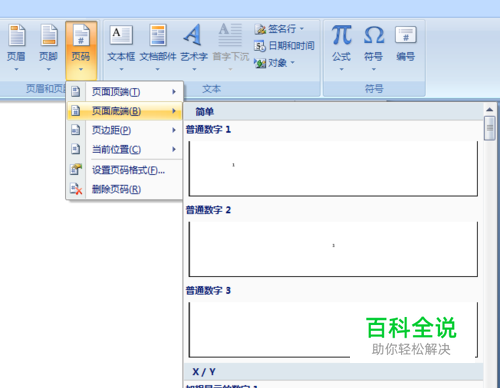Click the 删除页码 icon with red X

(x=76, y=189)
